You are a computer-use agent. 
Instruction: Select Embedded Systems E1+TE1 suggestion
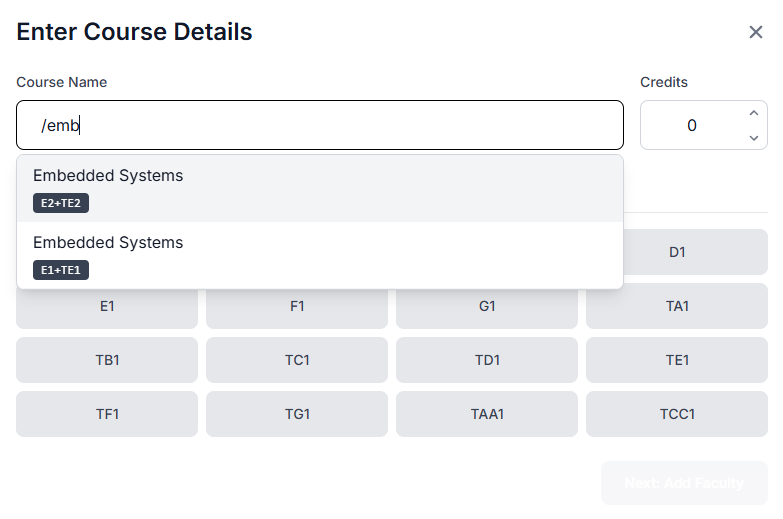(x=320, y=255)
